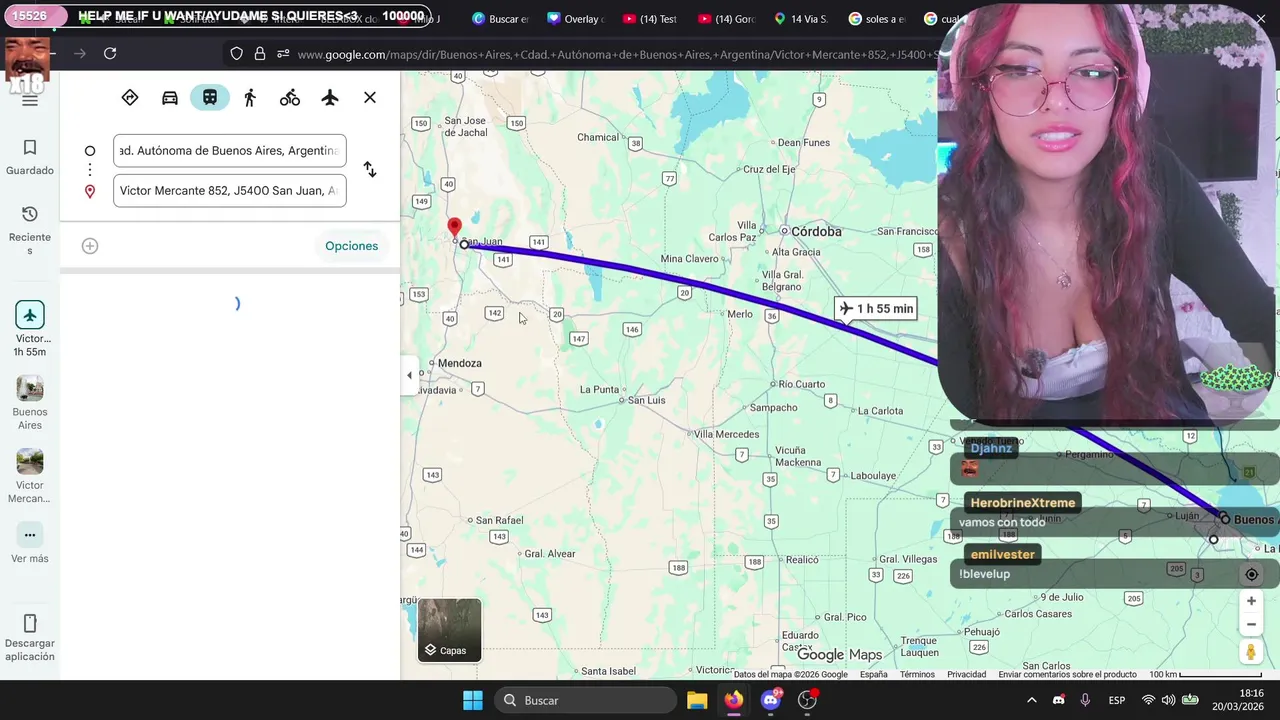Open tracking protection shield icon
Viewport: 1280px width, 720px height.
237,54
